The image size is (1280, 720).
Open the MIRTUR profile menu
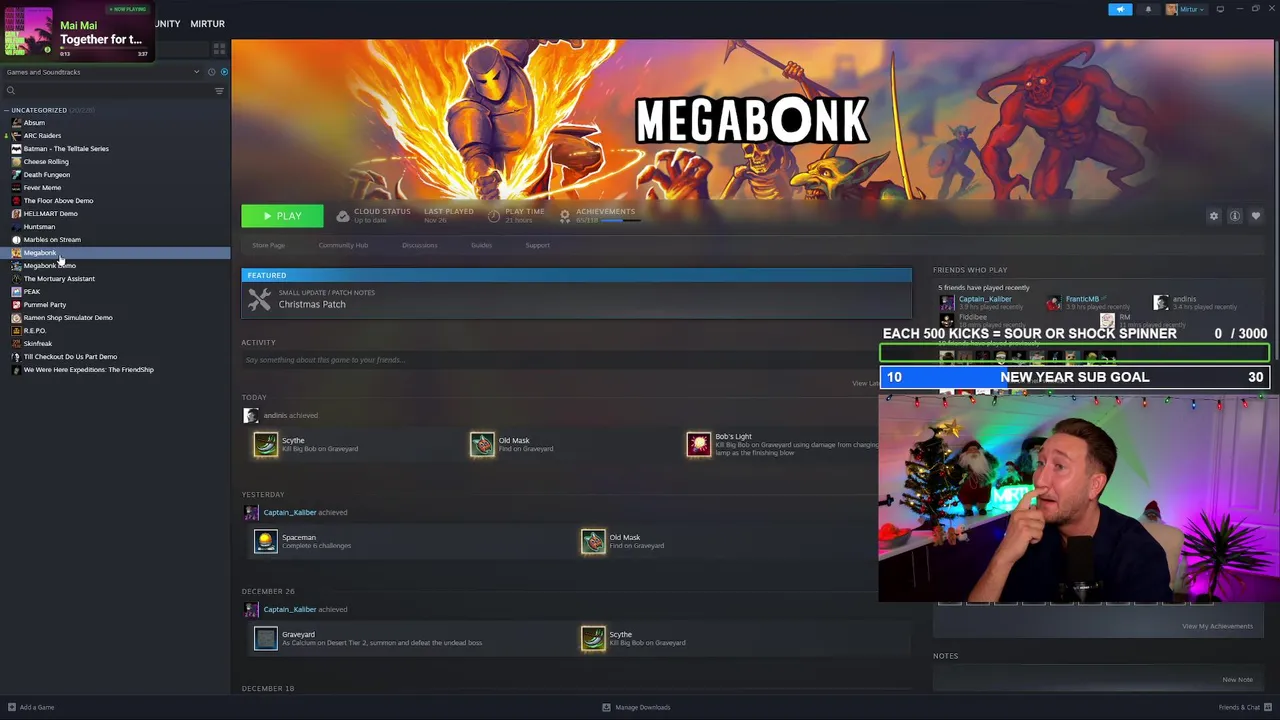tap(207, 24)
